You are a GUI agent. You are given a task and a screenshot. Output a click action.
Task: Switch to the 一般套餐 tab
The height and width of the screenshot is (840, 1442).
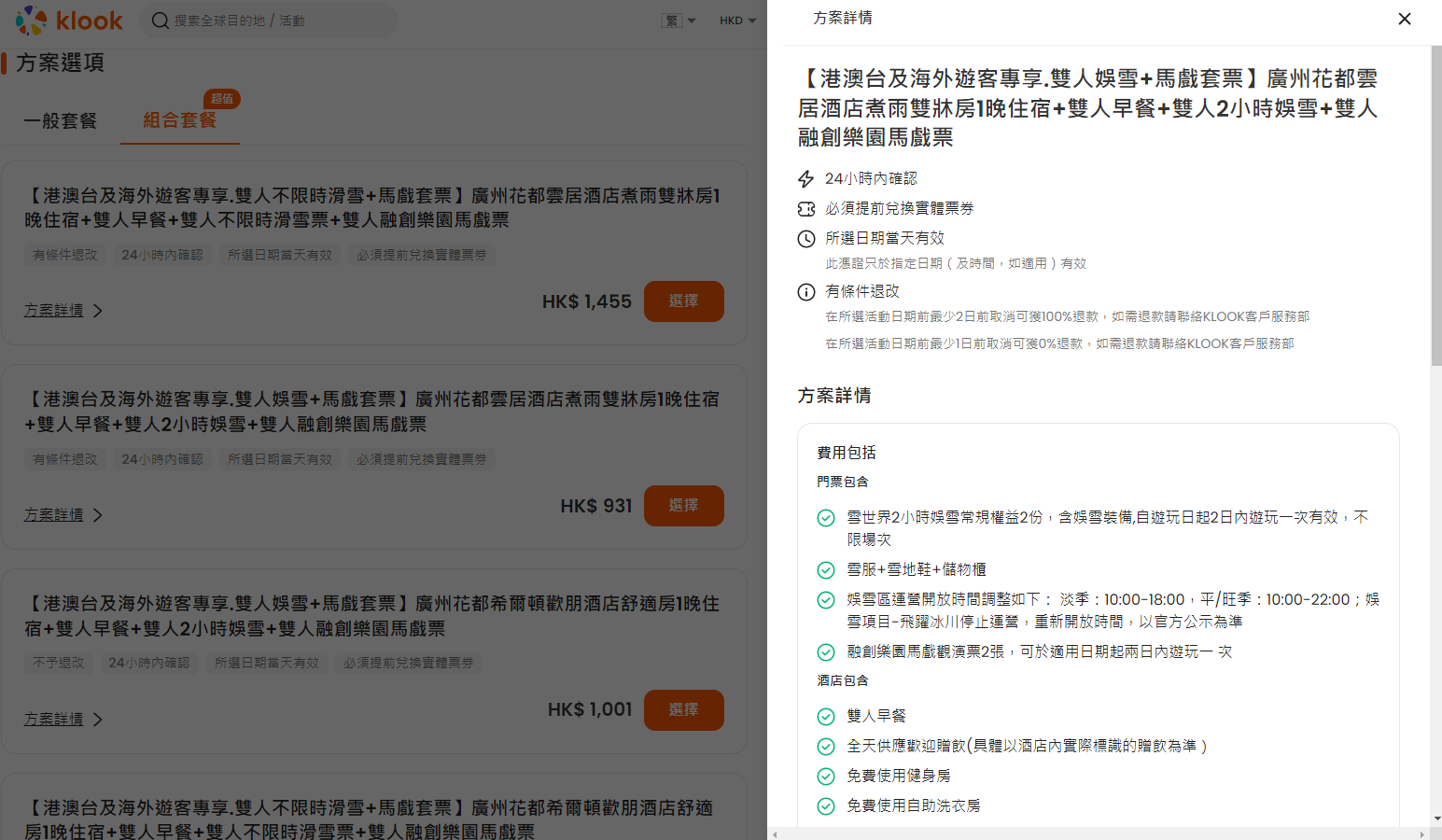pos(61,120)
